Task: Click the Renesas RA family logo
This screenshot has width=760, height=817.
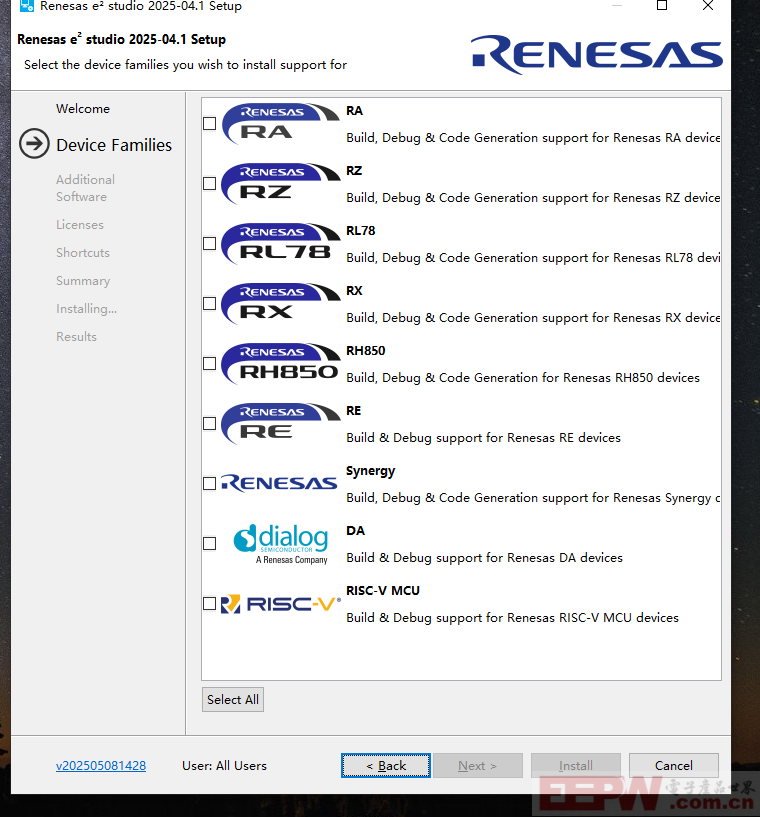Action: coord(281,123)
